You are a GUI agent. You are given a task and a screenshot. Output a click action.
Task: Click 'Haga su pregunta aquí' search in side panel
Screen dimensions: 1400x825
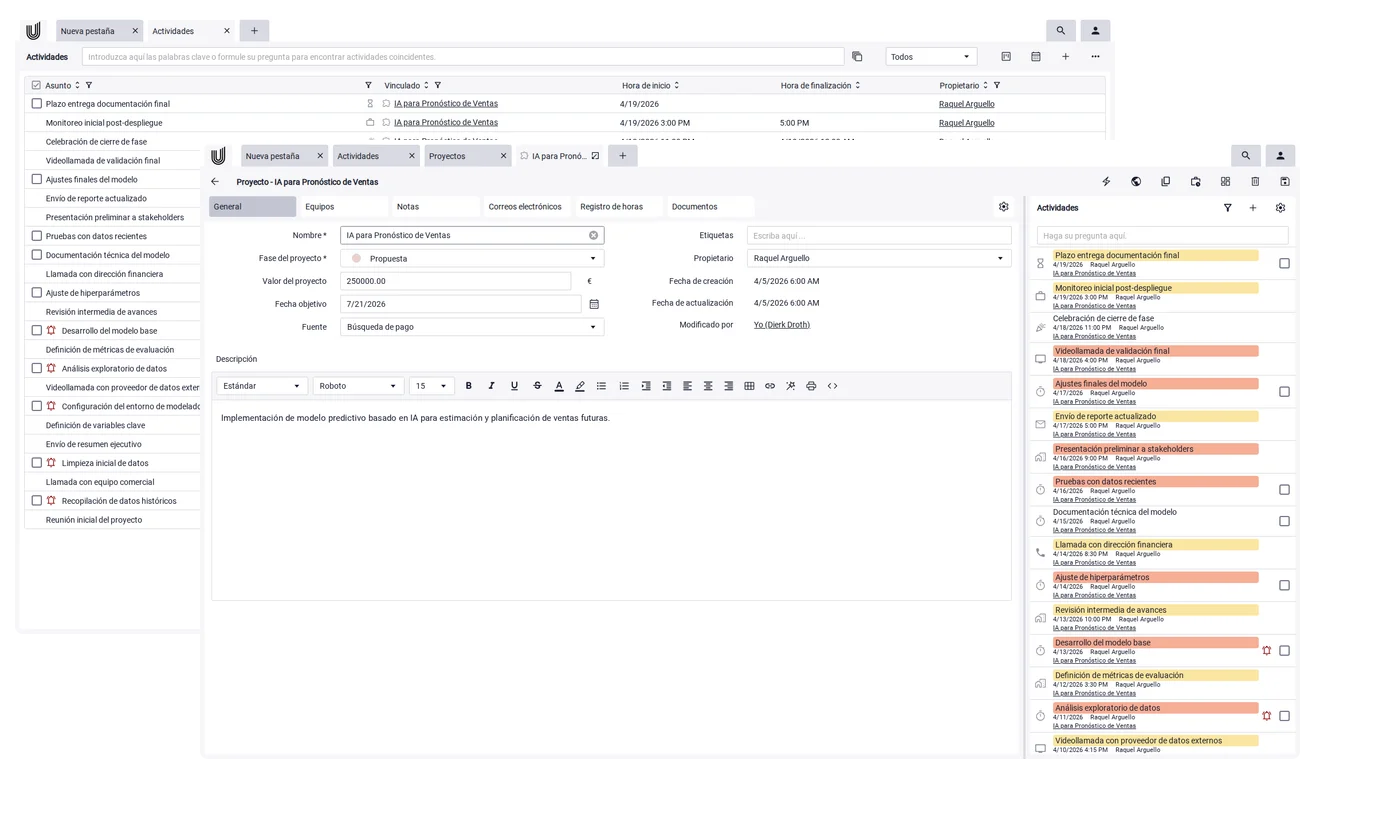1162,236
